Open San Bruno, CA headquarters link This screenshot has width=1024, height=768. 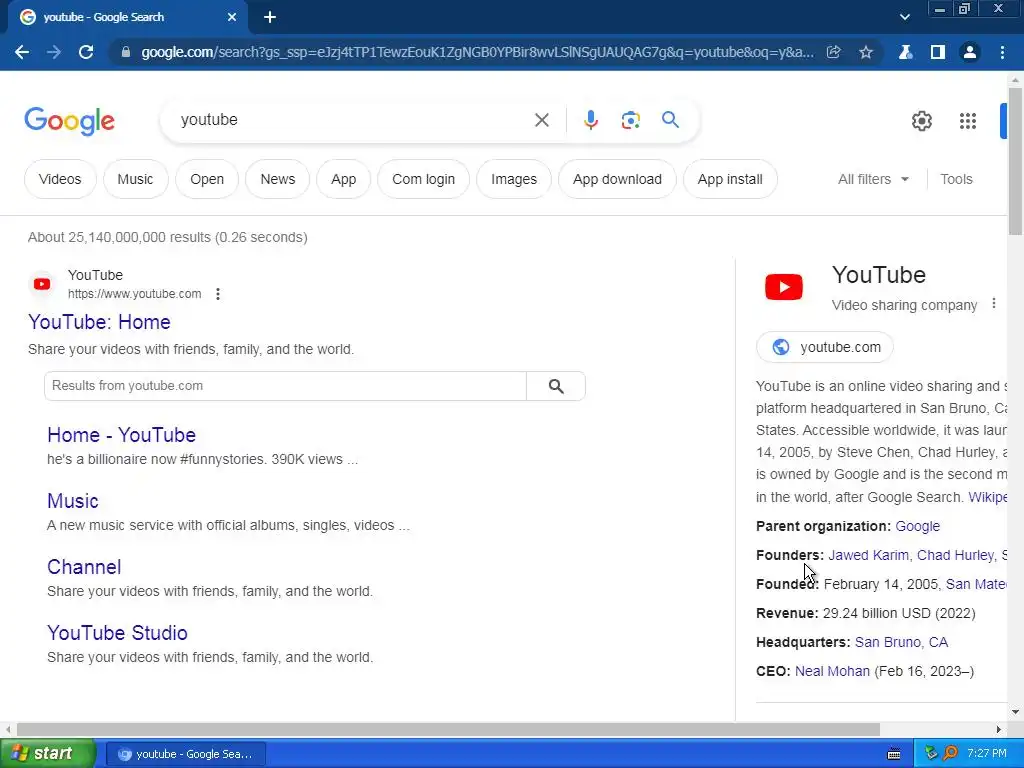[x=901, y=642]
